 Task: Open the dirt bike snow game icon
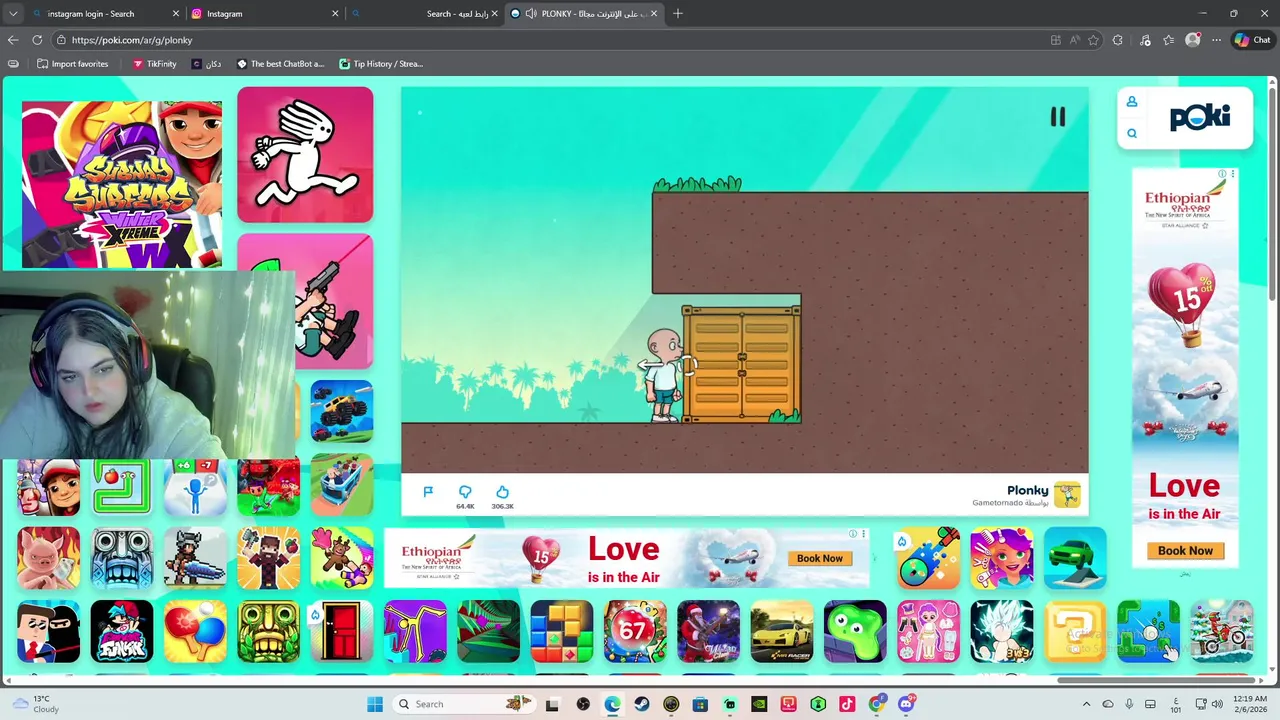[x=1222, y=631]
